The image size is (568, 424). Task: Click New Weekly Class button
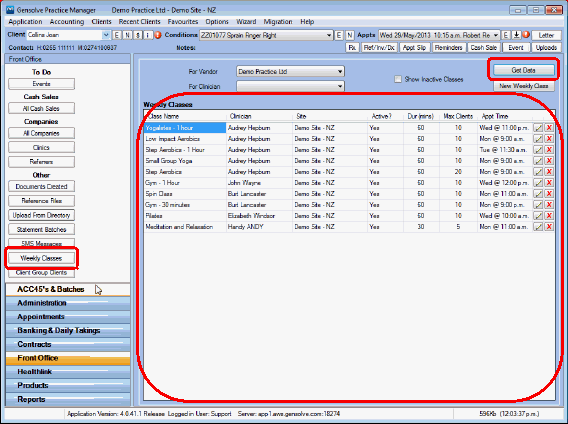[x=523, y=86]
